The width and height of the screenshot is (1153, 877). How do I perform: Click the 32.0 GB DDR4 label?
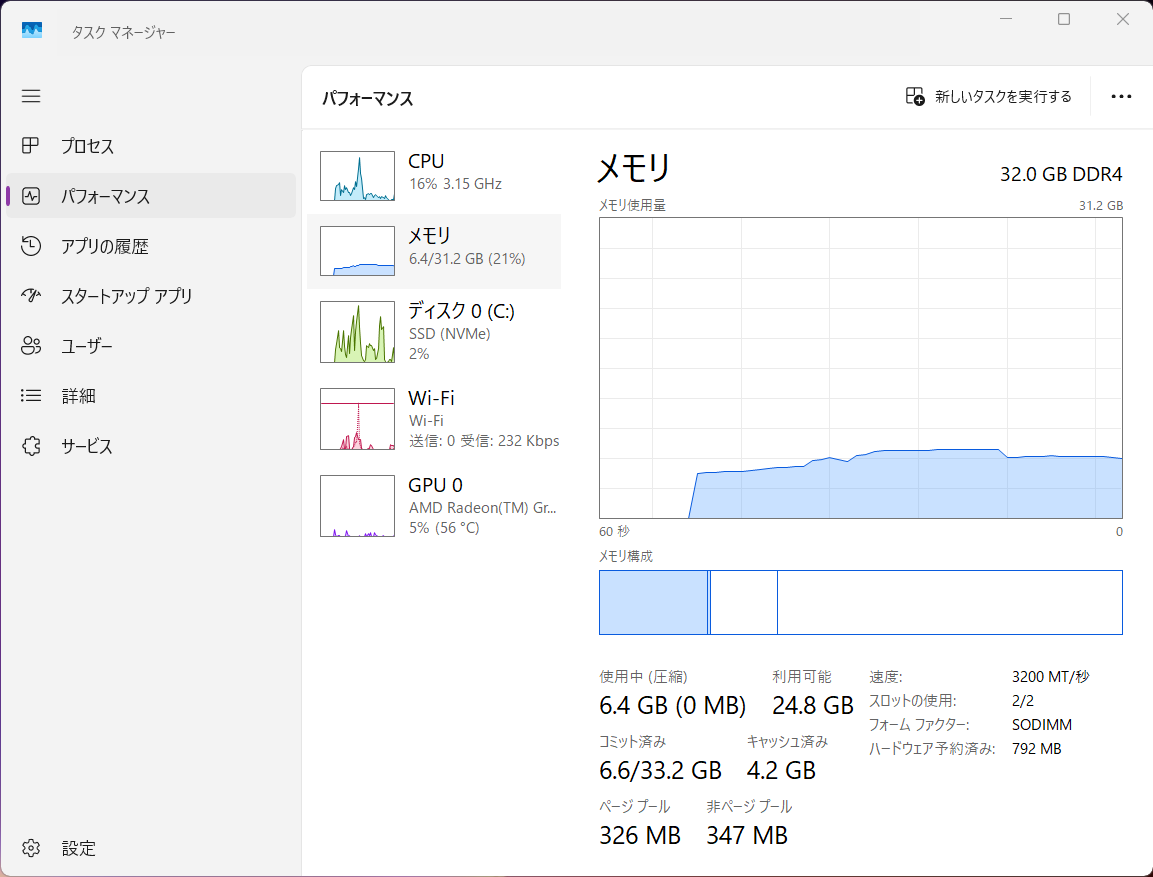(x=1061, y=174)
